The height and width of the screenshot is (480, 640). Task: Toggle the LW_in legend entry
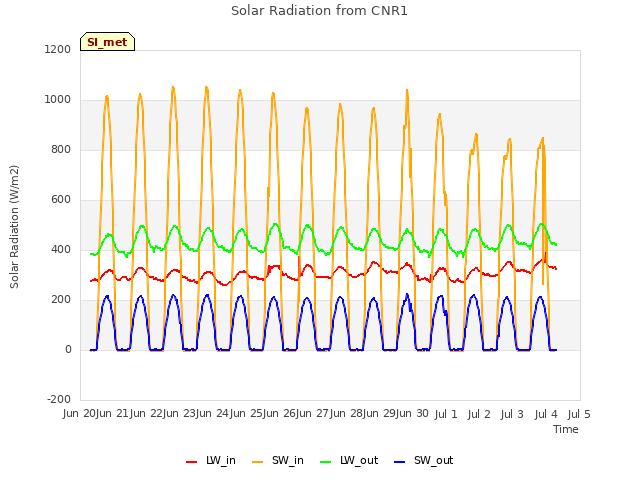coord(211,460)
